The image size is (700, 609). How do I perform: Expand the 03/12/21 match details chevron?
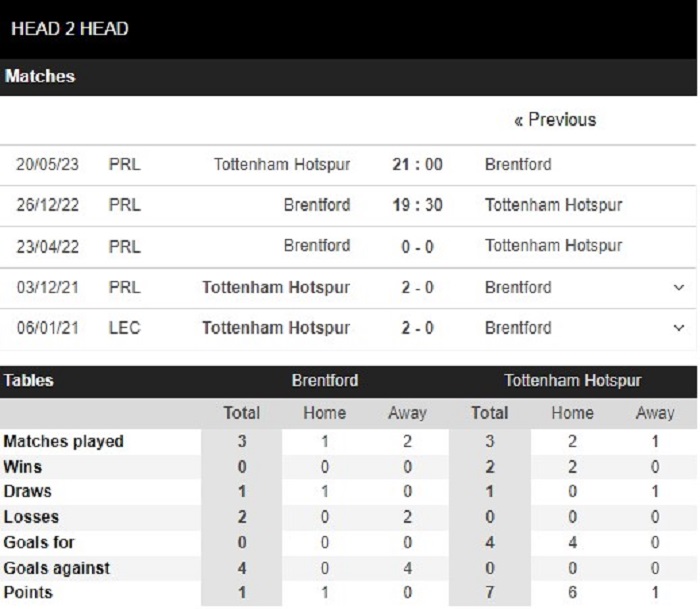[x=680, y=288]
